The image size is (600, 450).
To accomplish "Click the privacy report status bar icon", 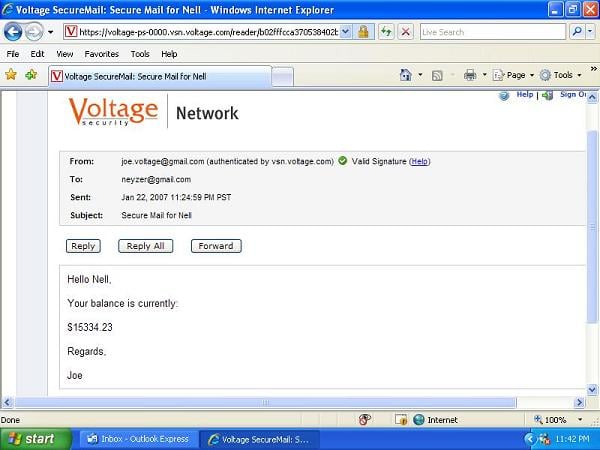I will [365, 419].
